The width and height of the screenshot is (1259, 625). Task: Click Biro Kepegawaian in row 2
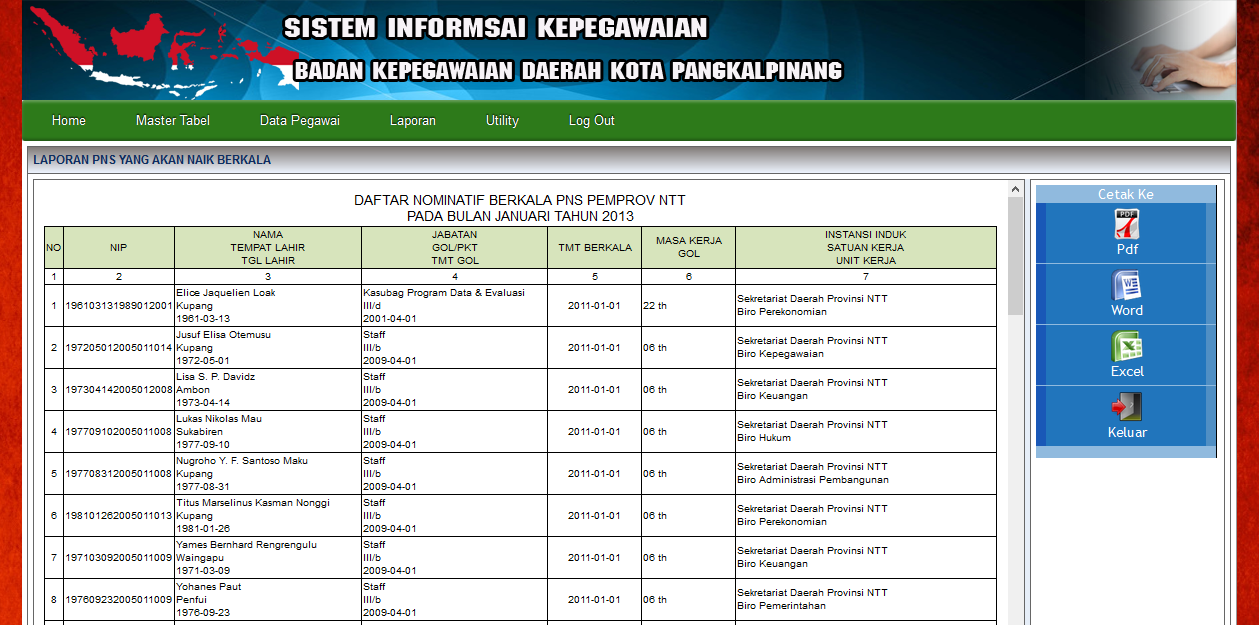[x=781, y=354]
